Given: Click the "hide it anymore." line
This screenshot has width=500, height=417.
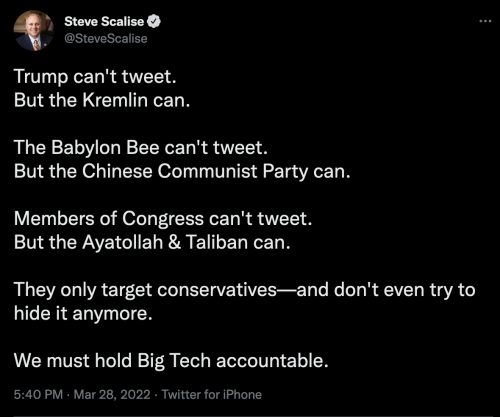Looking at the screenshot, I should coord(83,314).
